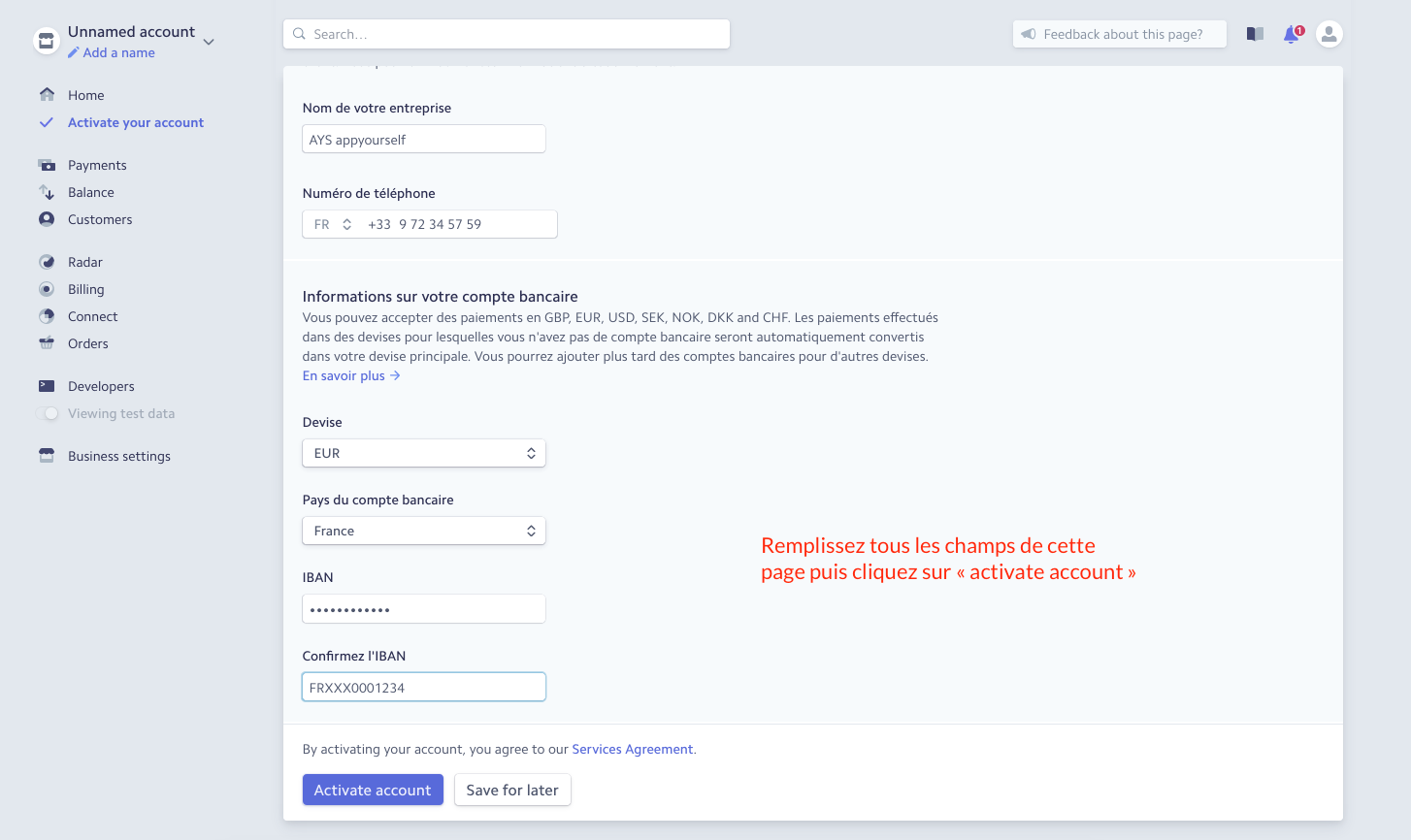Click the Customers icon in sidebar
The height and width of the screenshot is (840, 1411).
click(47, 219)
